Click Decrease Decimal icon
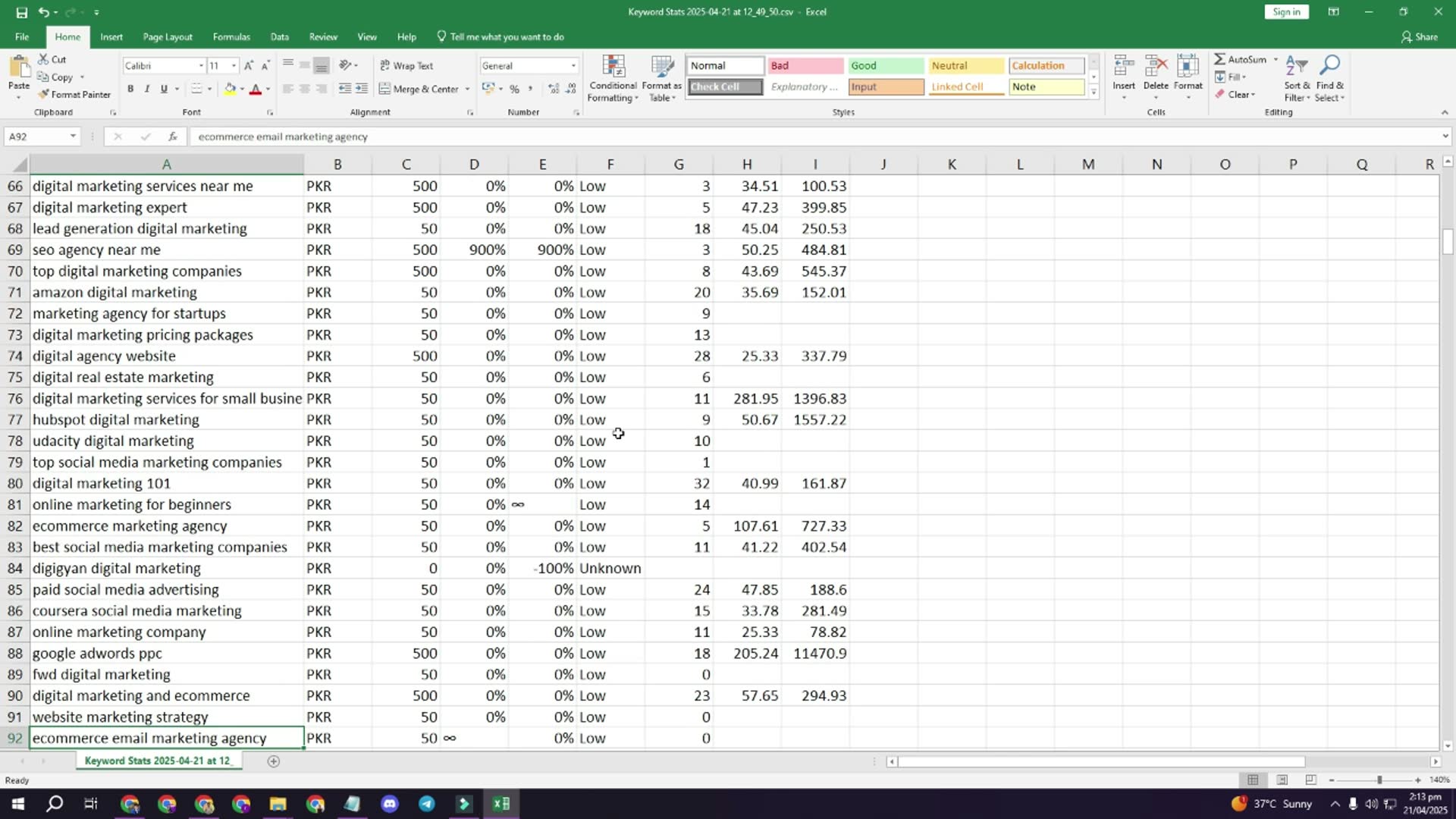Image resolution: width=1456 pixels, height=819 pixels. point(570,89)
